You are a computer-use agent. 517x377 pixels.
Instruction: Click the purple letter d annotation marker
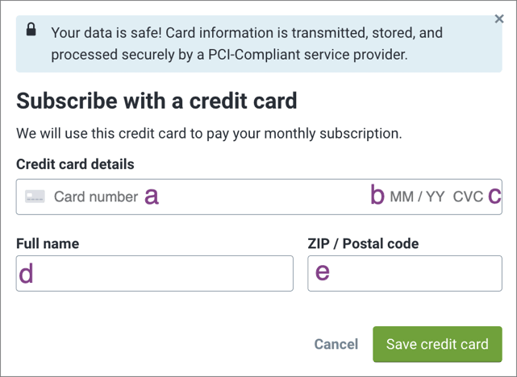[26, 273]
